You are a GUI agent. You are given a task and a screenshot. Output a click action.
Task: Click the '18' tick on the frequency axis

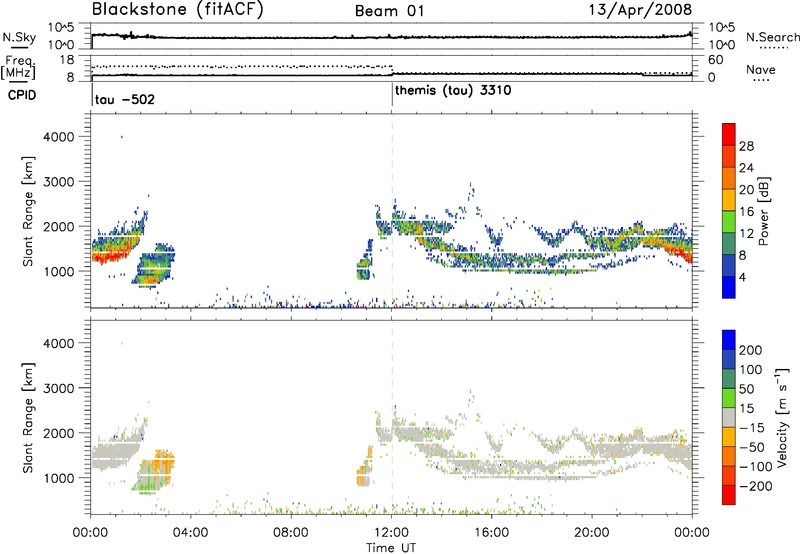click(x=67, y=60)
